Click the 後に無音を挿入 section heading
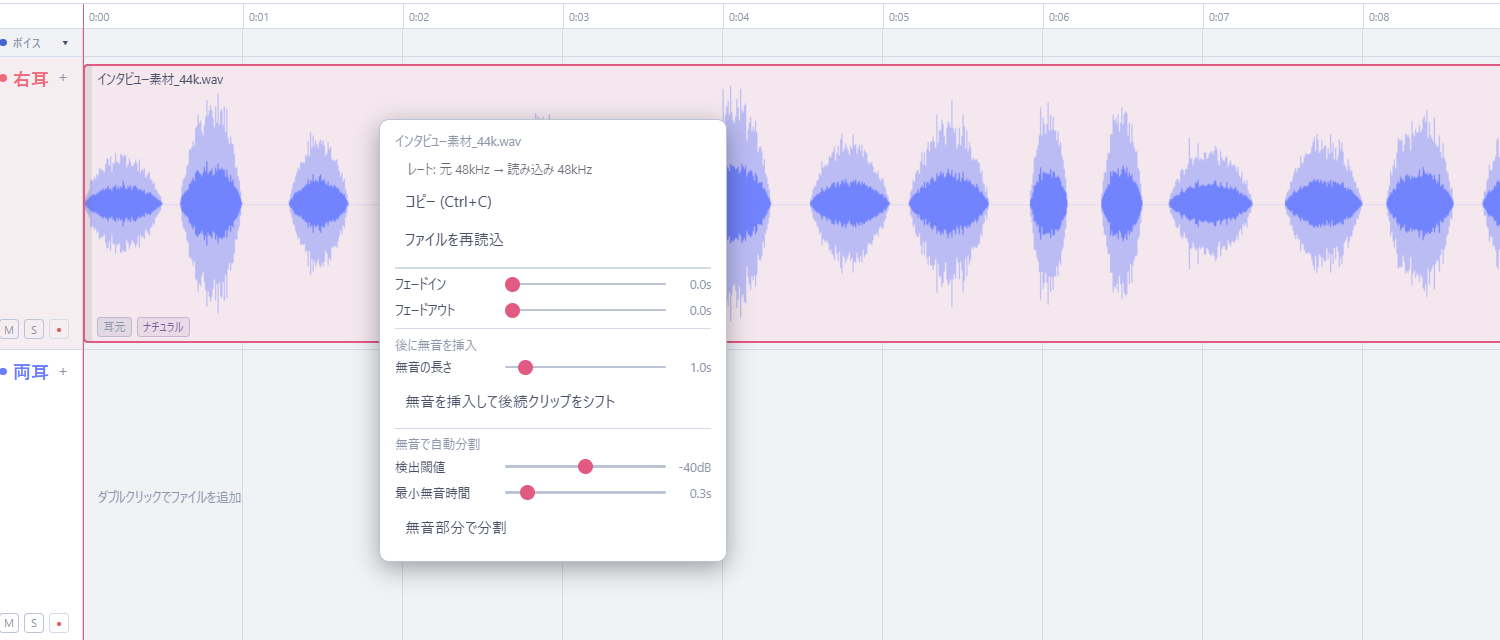The image size is (1500, 640). coord(436,345)
